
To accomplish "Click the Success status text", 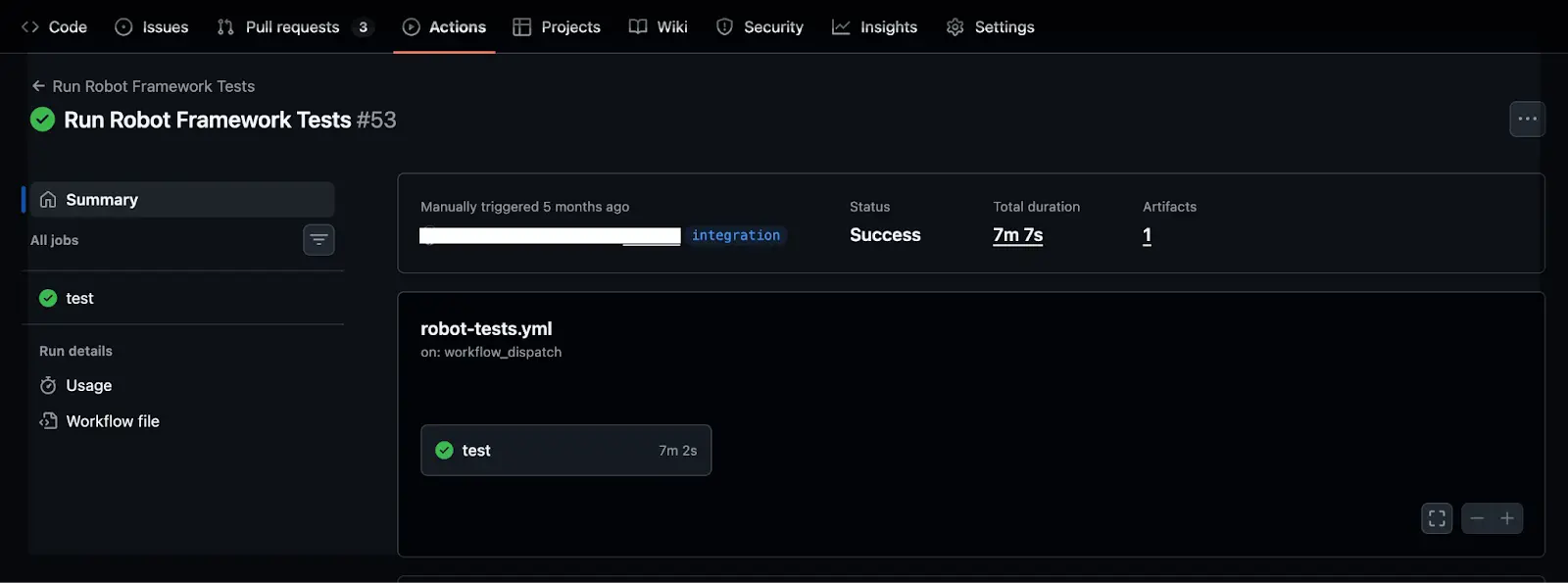I will pyautogui.click(x=885, y=235).
